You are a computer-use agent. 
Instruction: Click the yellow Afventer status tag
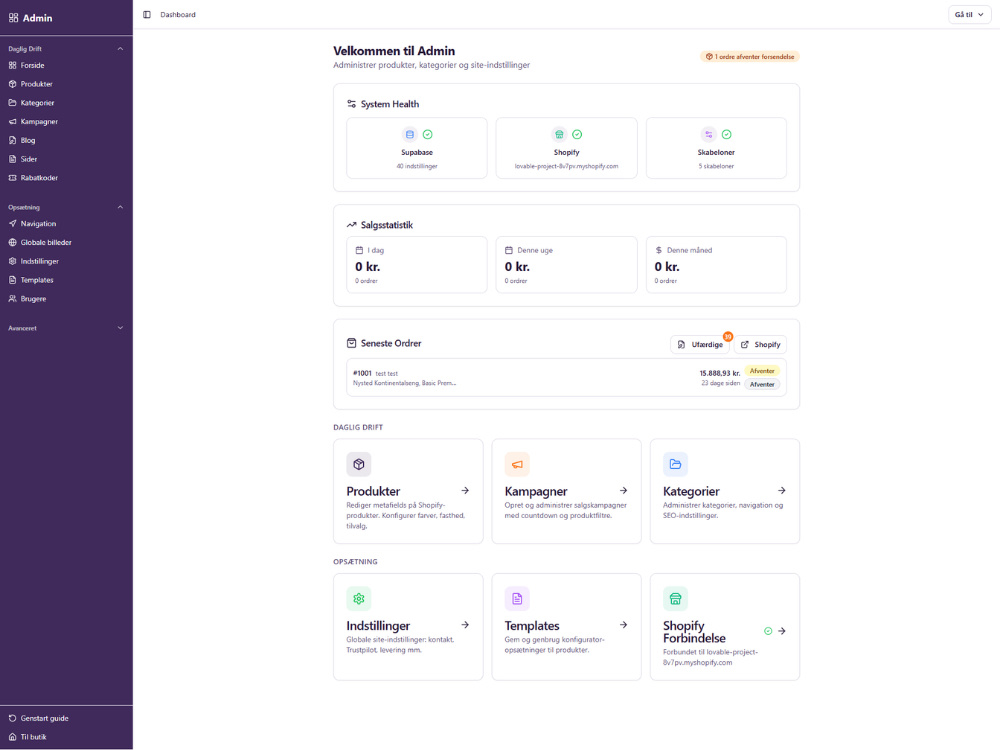(762, 371)
